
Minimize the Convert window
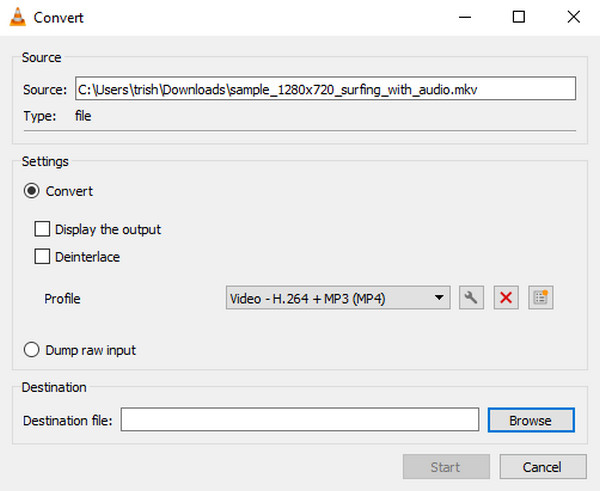click(x=465, y=17)
